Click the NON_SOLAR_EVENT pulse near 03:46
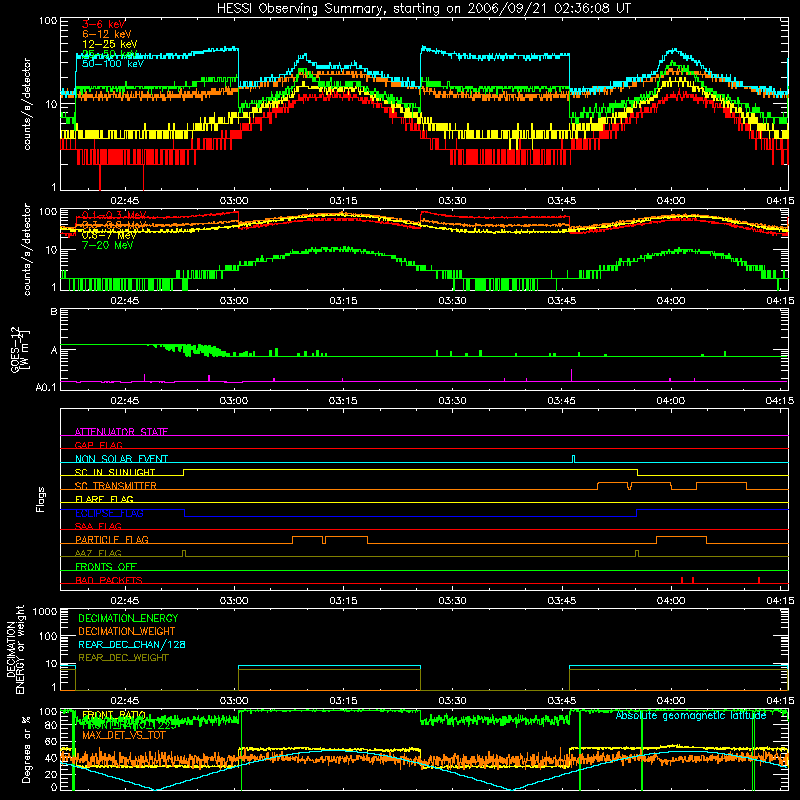Viewport: 800px width, 800px height. 573,459
